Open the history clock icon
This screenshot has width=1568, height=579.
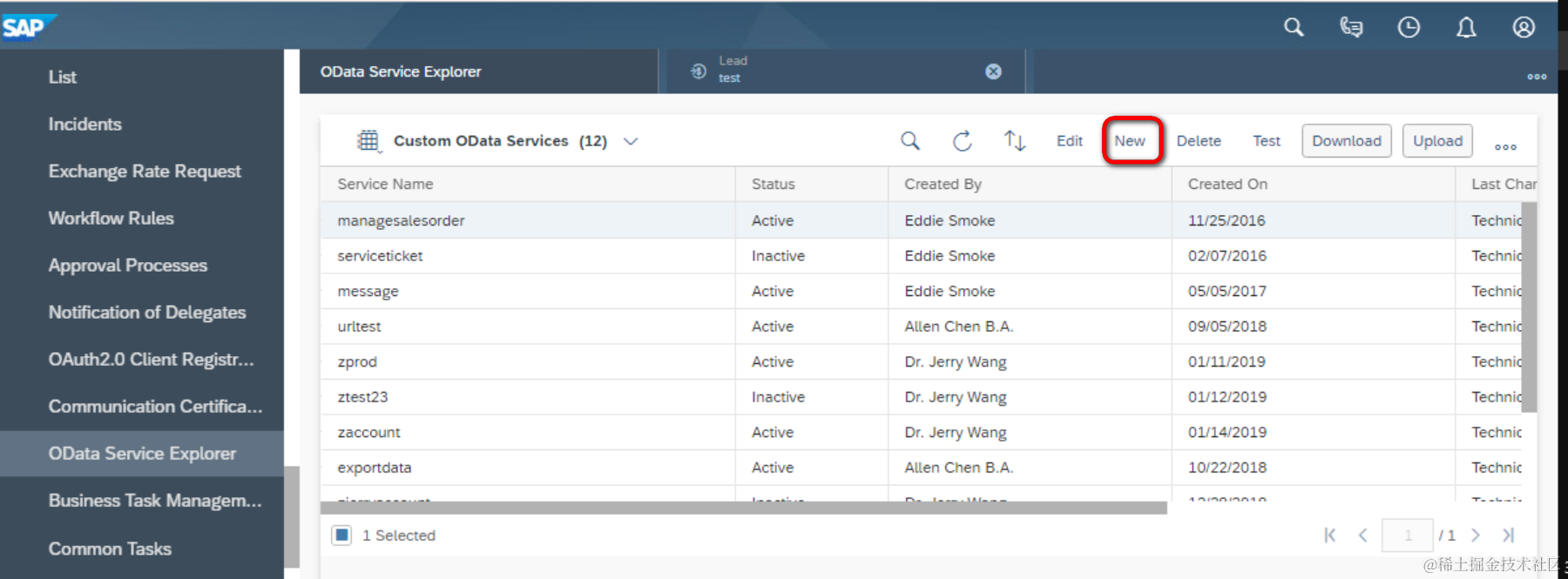click(1409, 27)
